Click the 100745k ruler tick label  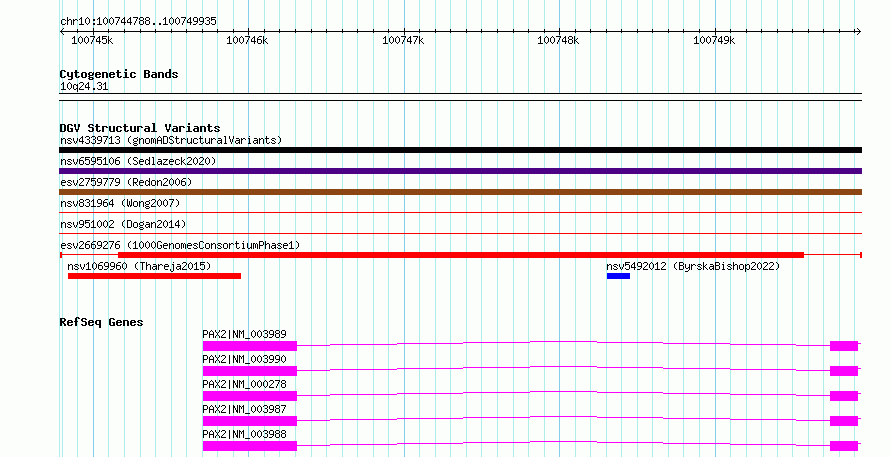point(92,40)
